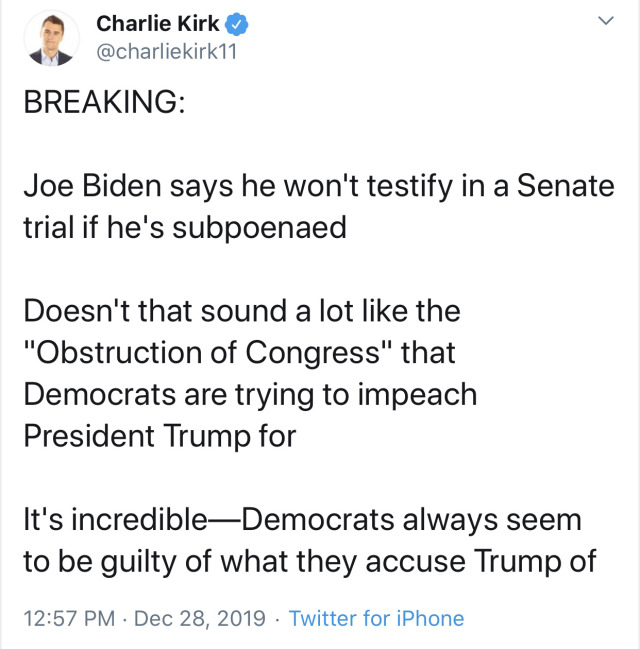Image resolution: width=640 pixels, height=649 pixels.
Task: Tap the 'It's incredible—Democrats always seem' line
Action: (x=303, y=520)
